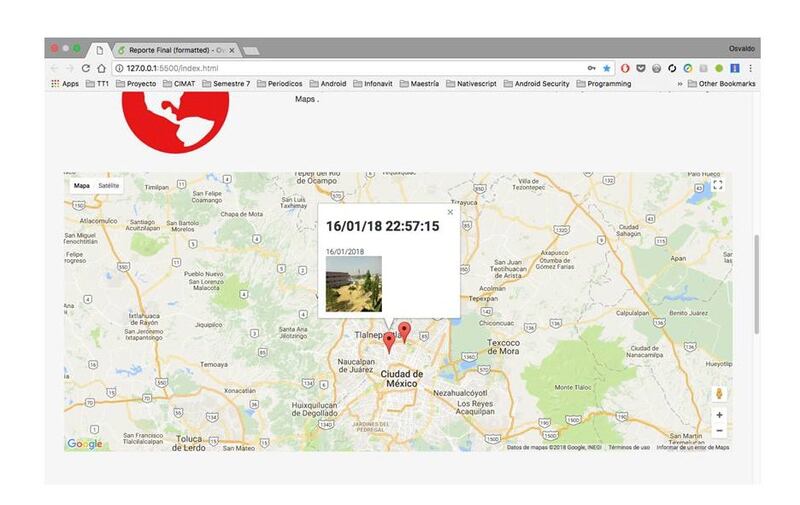Open the Infonavit bookmarks folder
This screenshot has height=505, width=800.
pos(373,84)
